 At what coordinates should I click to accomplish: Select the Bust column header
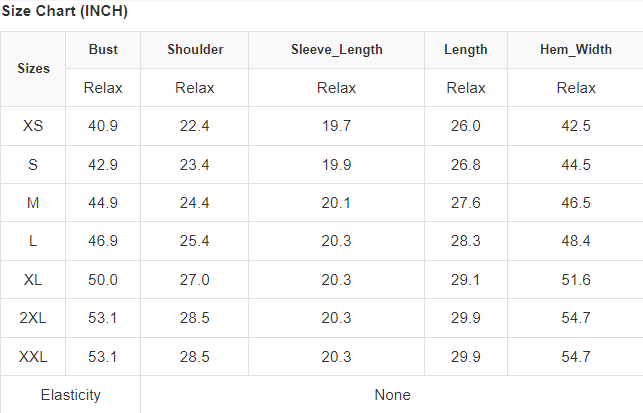coord(103,49)
